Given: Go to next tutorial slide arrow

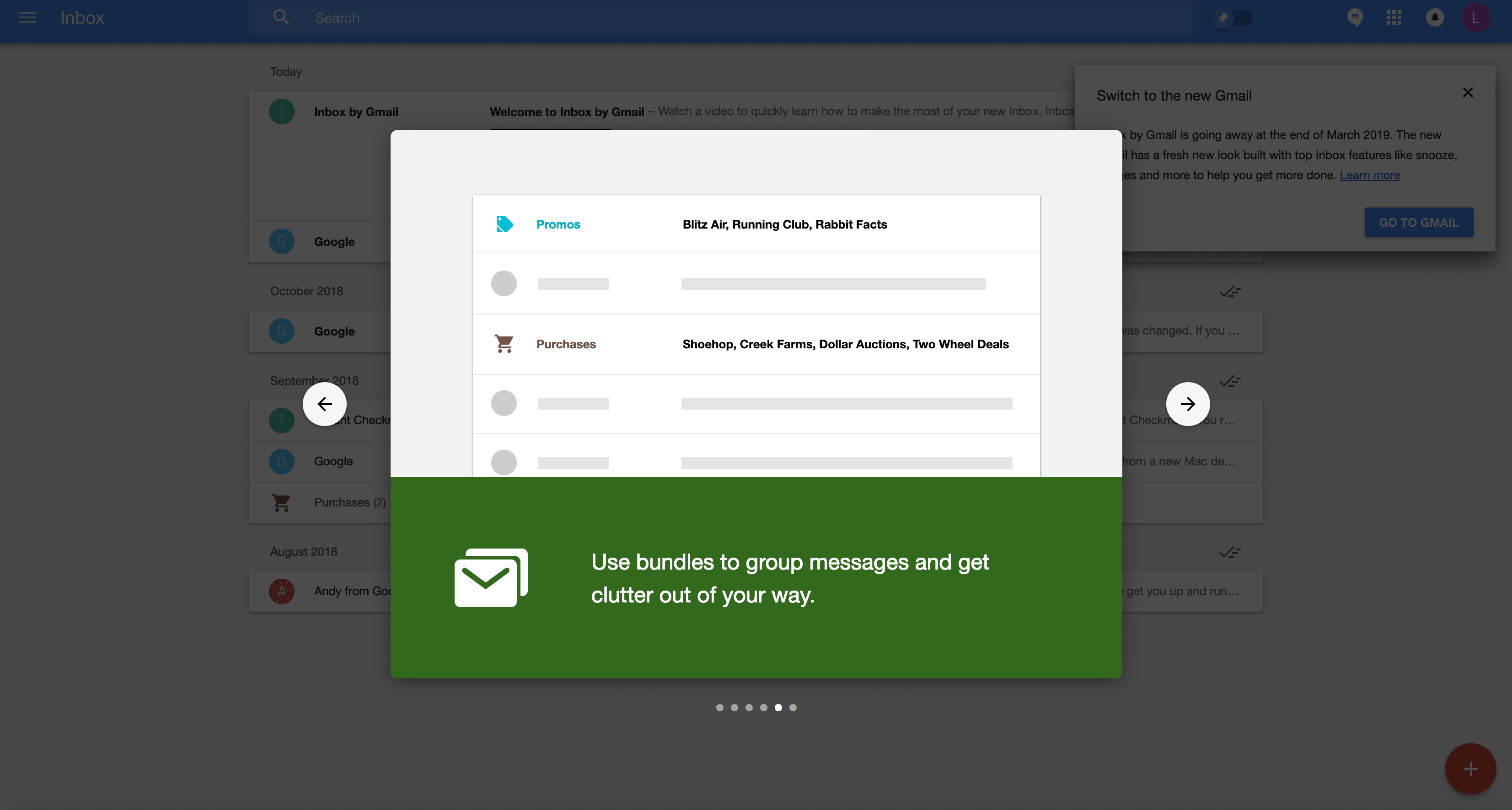Looking at the screenshot, I should [x=1187, y=404].
